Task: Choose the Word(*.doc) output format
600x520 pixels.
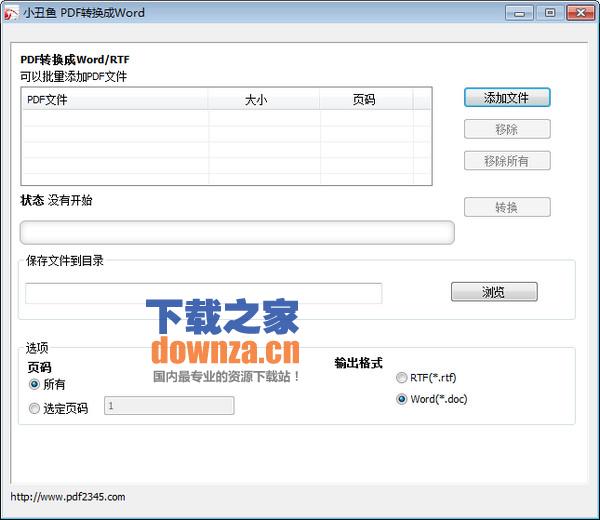Action: [431, 399]
